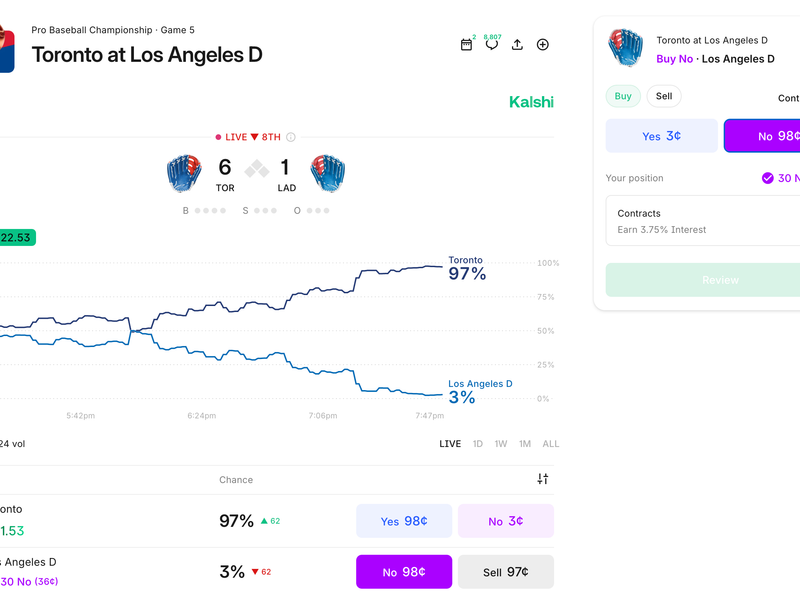Switch order panel to Sell
The image size is (800, 600).
pos(664,96)
